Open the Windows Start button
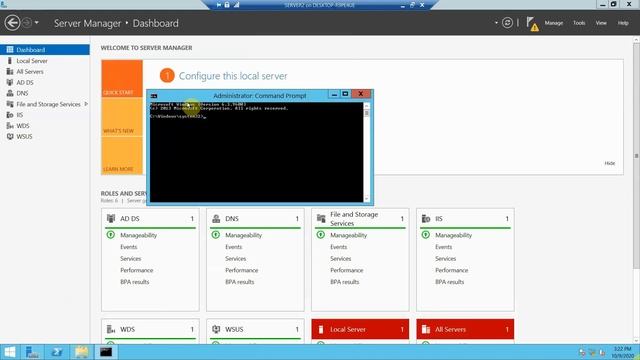640x360 pixels. [x=10, y=352]
